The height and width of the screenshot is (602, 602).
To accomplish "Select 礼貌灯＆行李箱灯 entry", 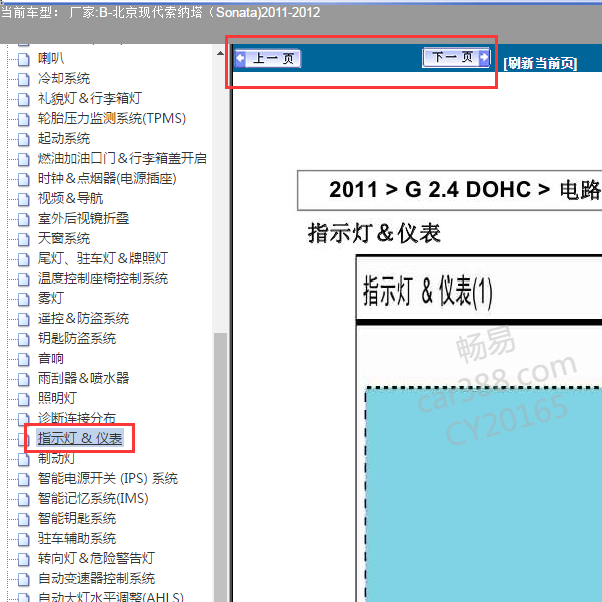I will 90,98.
